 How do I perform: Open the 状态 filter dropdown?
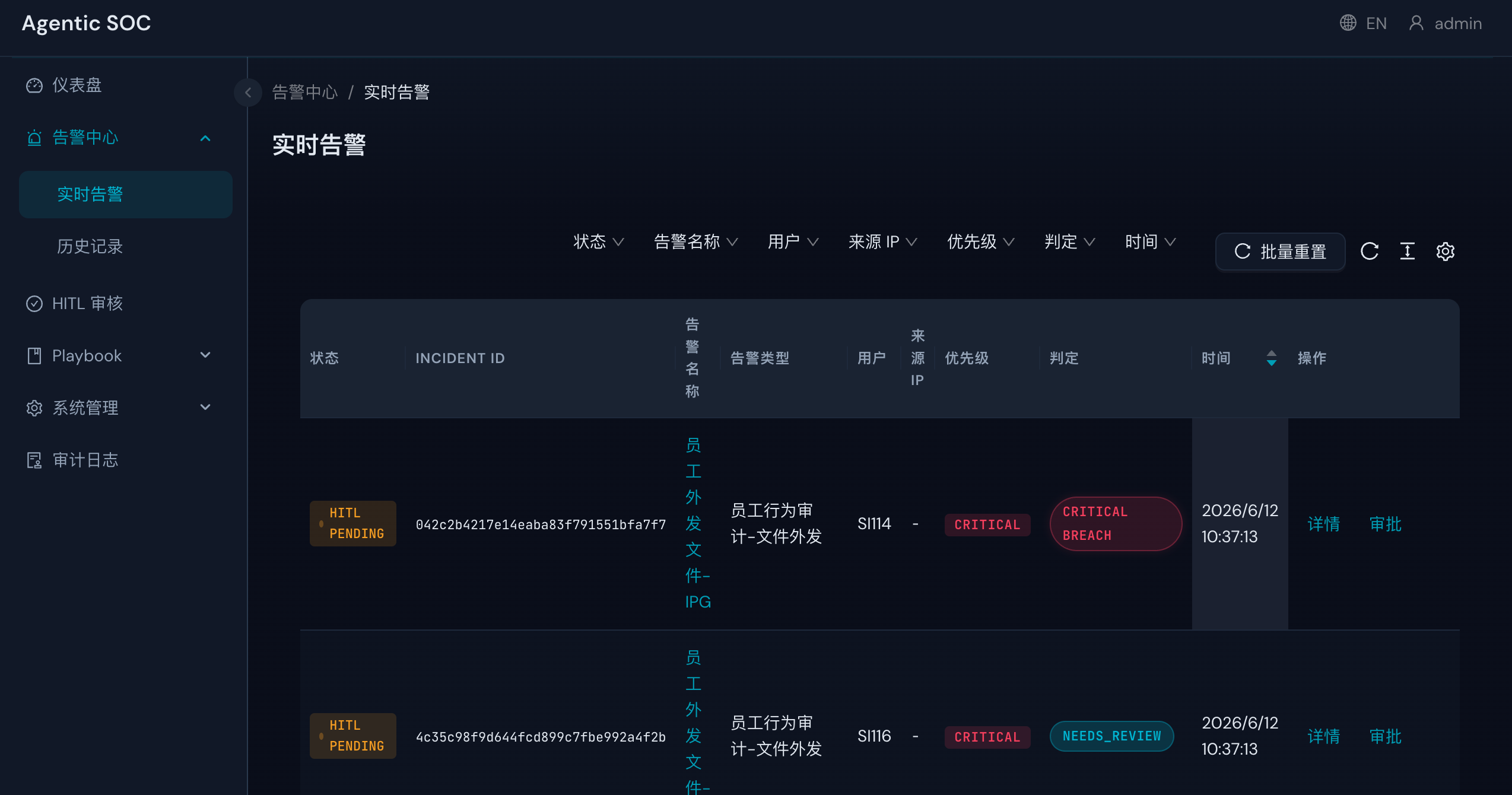coord(598,241)
